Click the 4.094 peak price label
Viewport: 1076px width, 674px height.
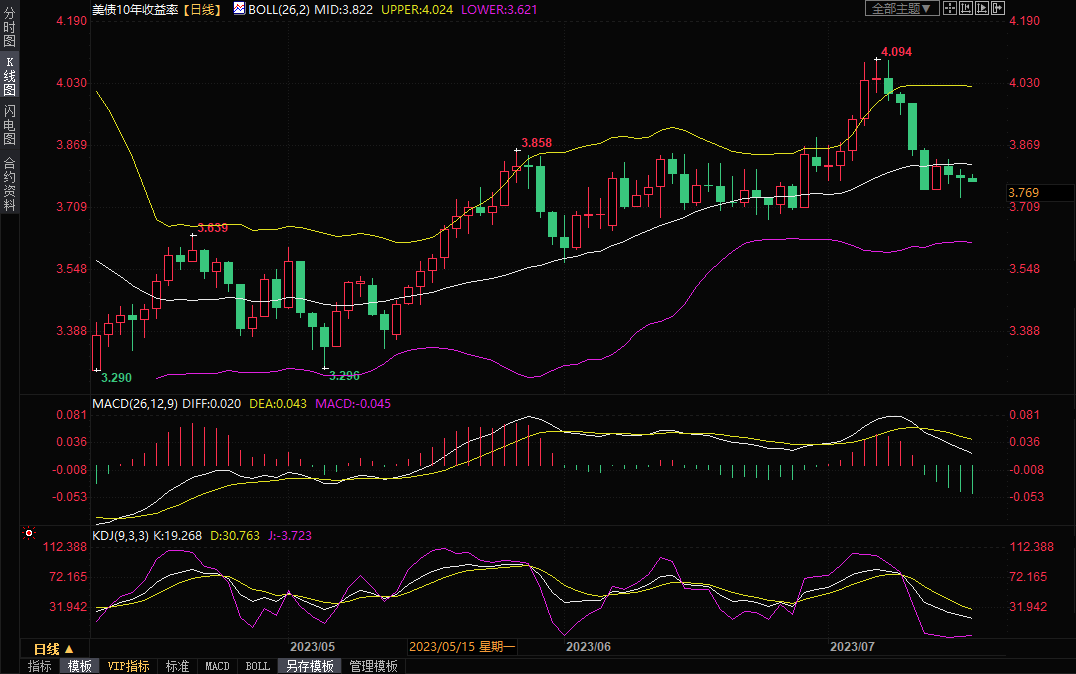click(896, 51)
